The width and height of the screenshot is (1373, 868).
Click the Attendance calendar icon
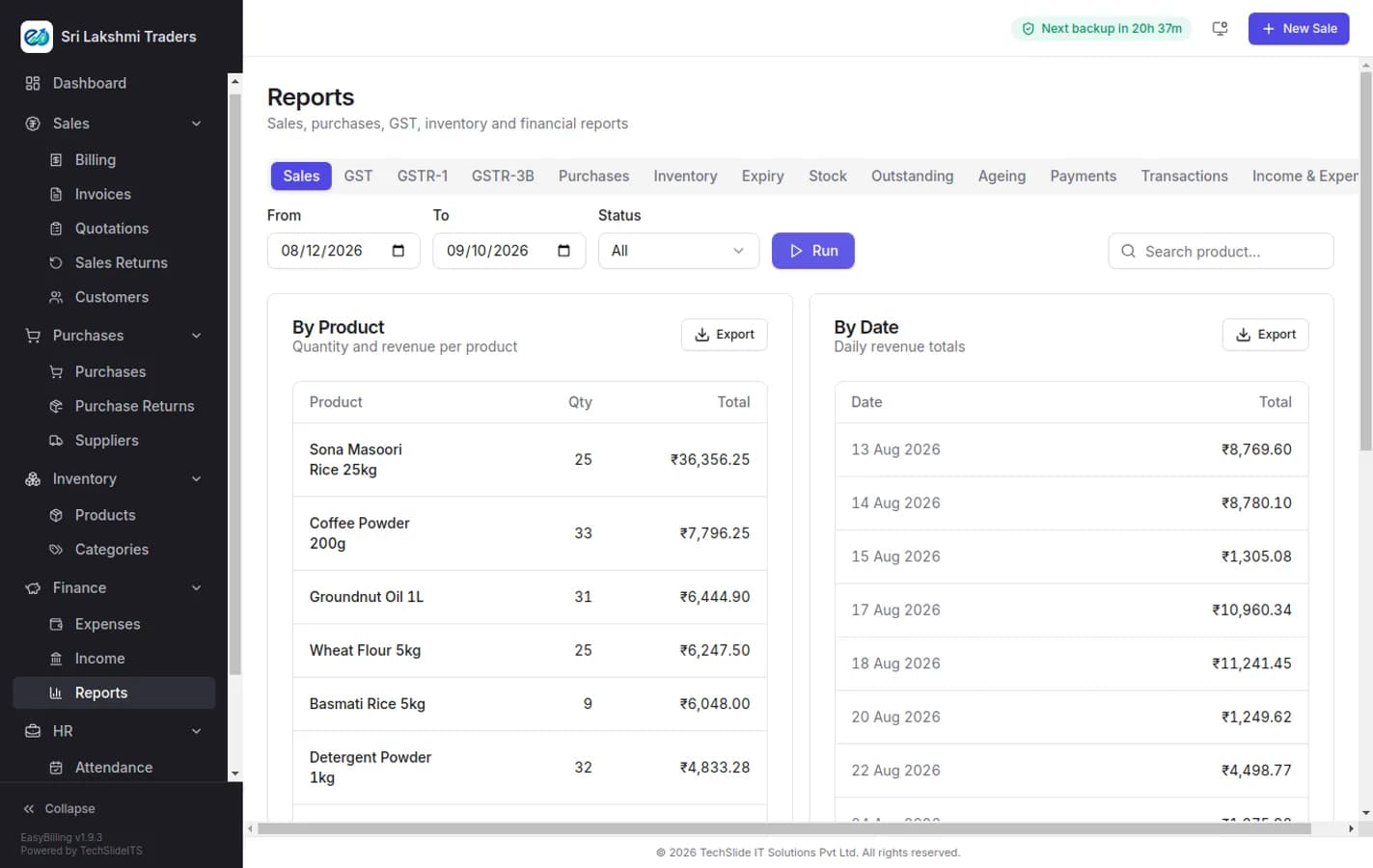point(56,768)
